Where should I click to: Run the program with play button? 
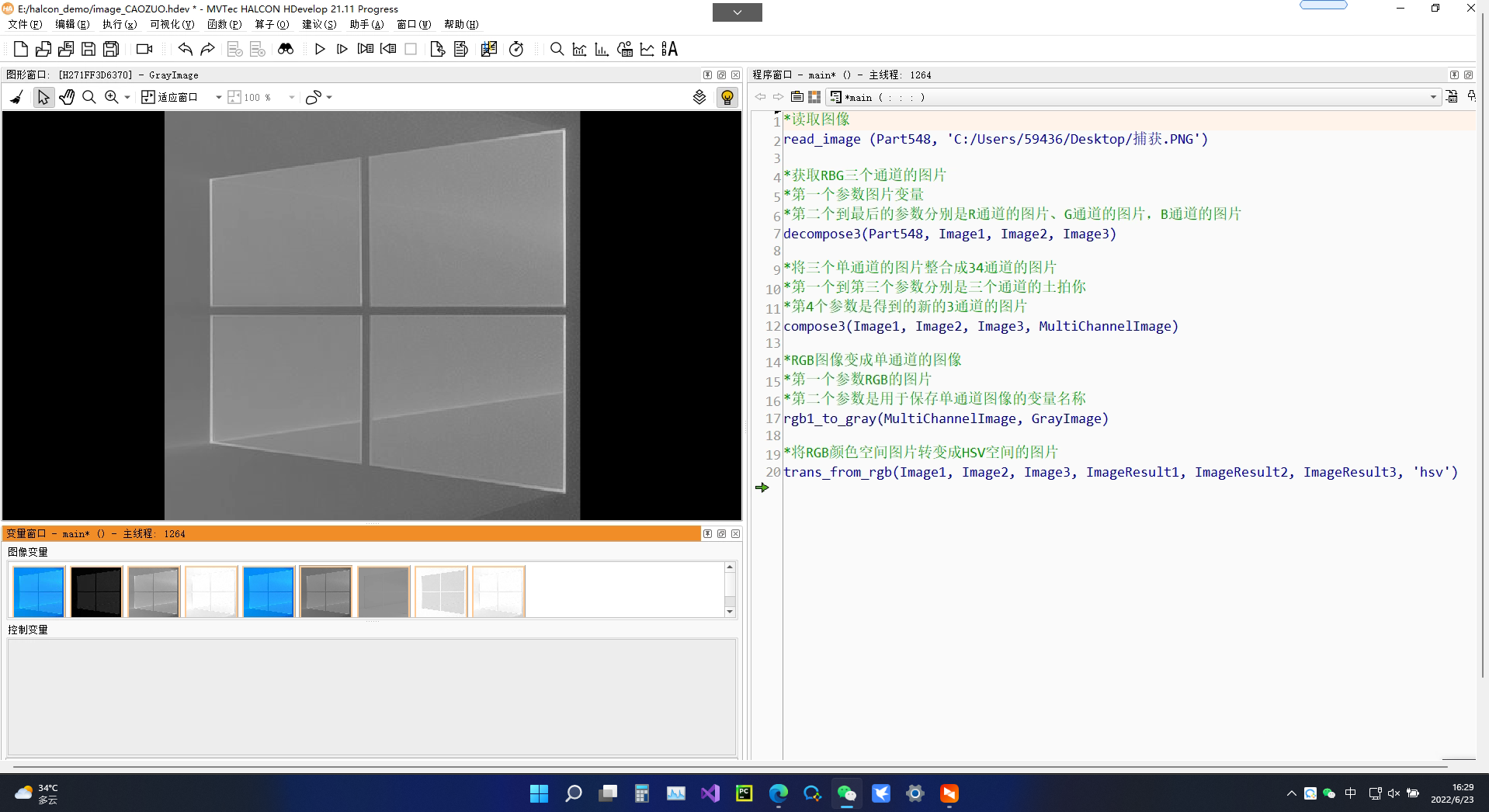coord(320,49)
